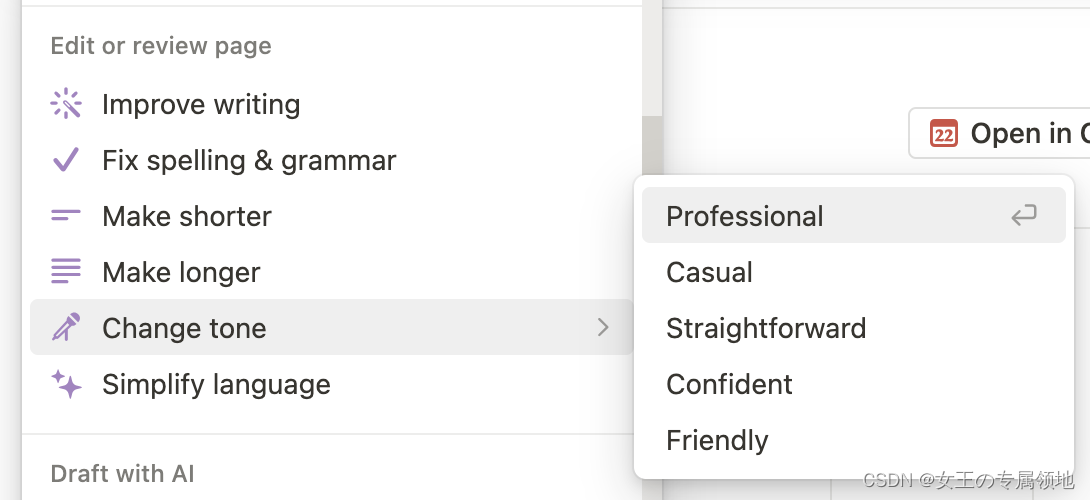This screenshot has height=500, width=1090.
Task: Click the Change tone microphone icon
Action: [66, 328]
